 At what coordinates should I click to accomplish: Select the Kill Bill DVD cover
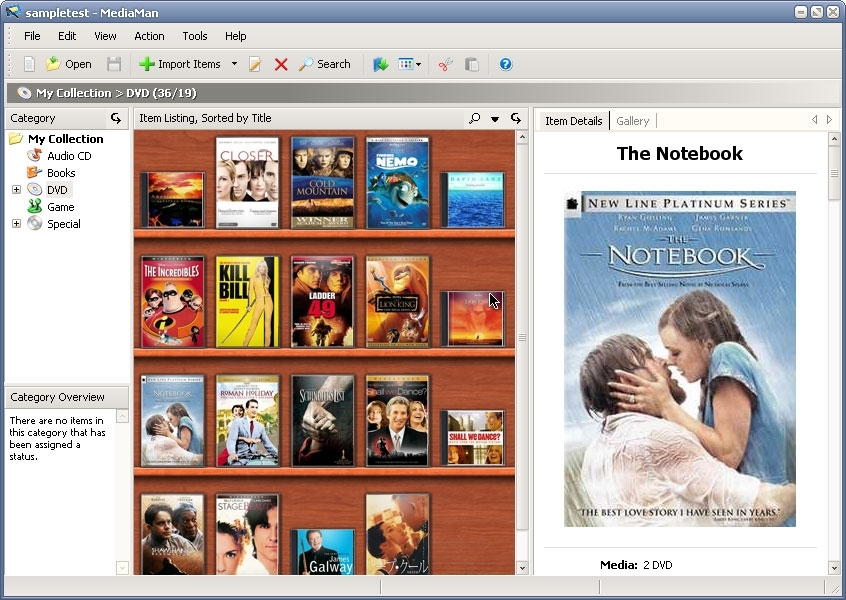(248, 302)
